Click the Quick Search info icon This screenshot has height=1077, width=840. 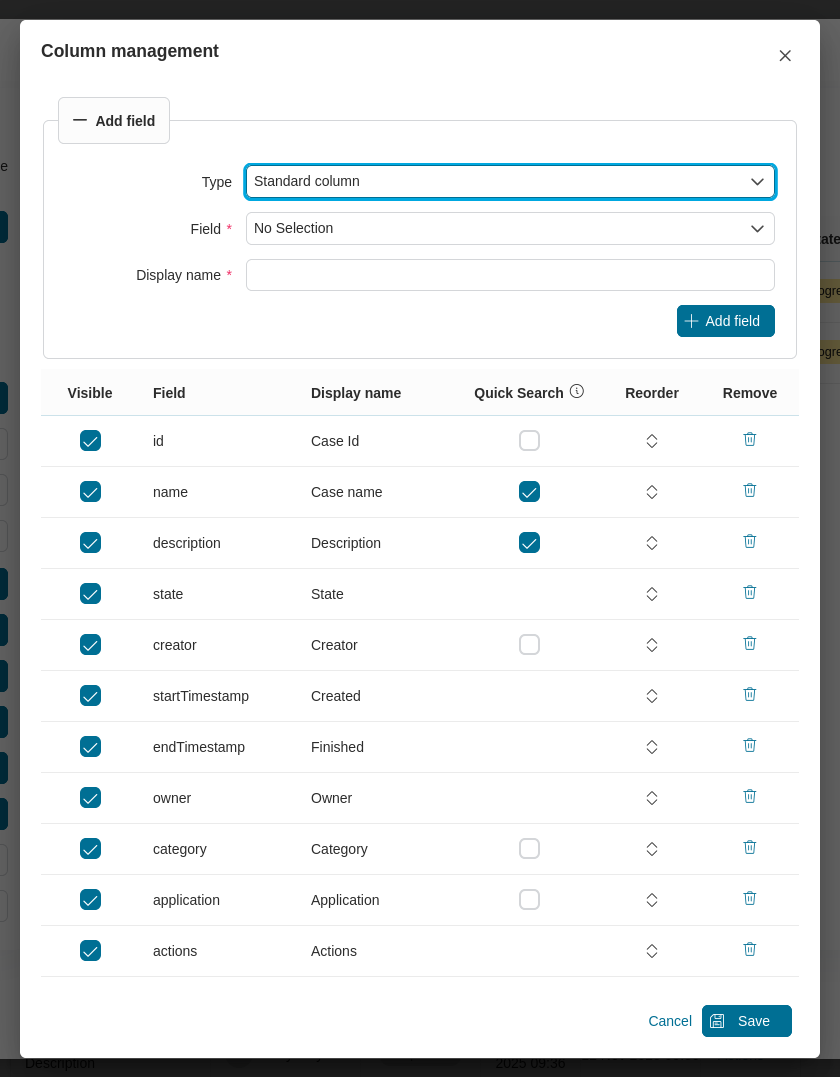point(577,392)
